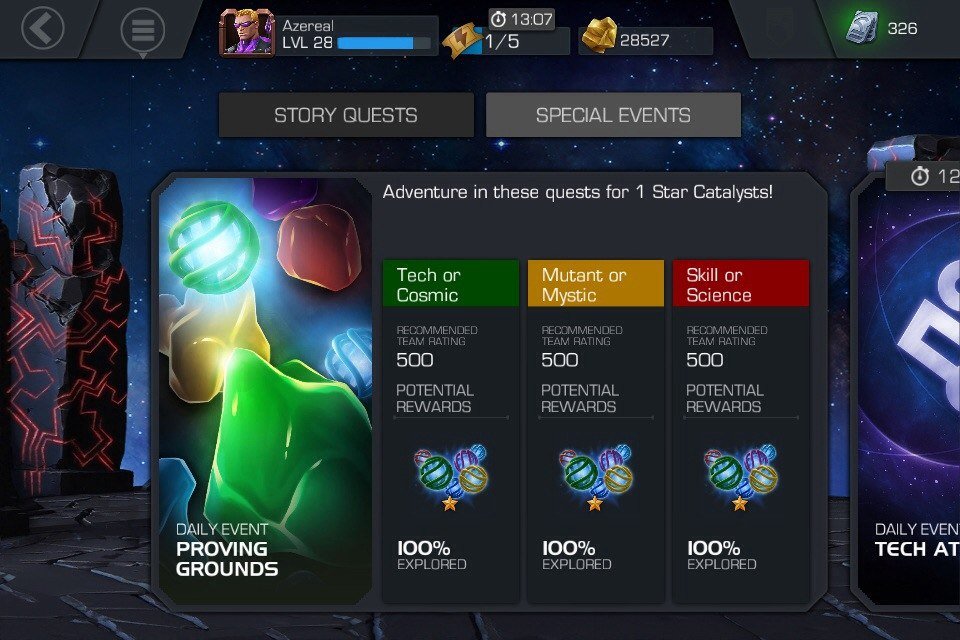Viewport: 960px width, 640px height.
Task: Switch to Story Quests tab
Action: tap(346, 115)
